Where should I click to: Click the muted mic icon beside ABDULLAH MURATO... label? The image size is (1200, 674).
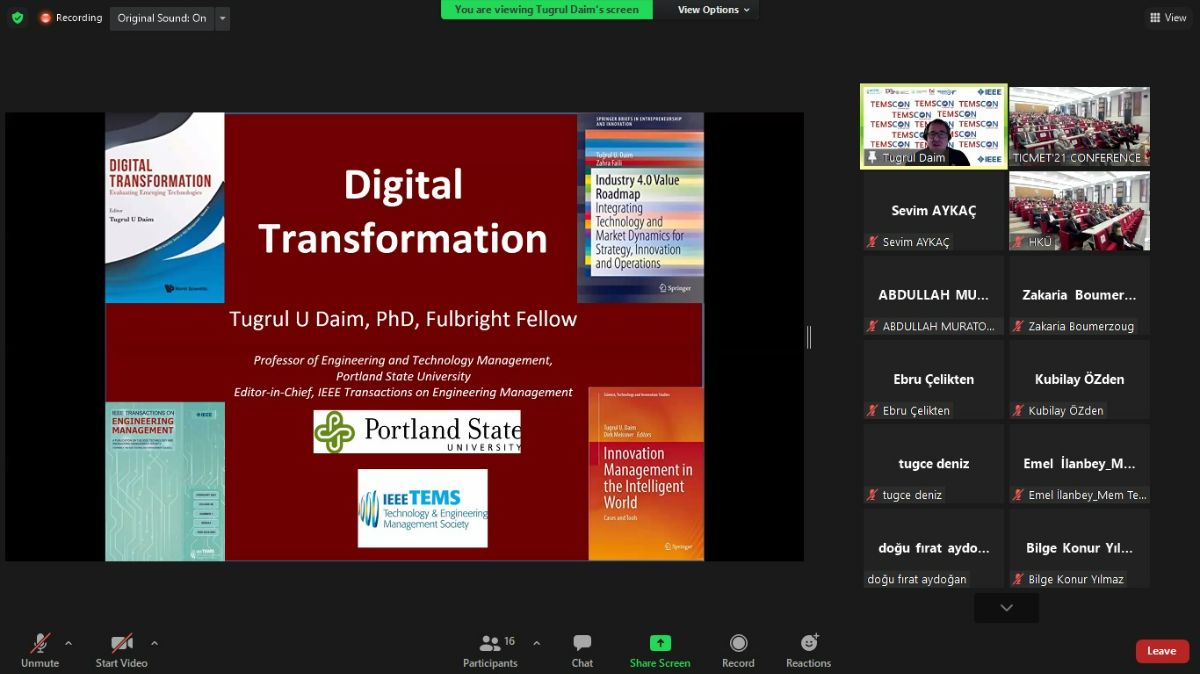coord(873,326)
